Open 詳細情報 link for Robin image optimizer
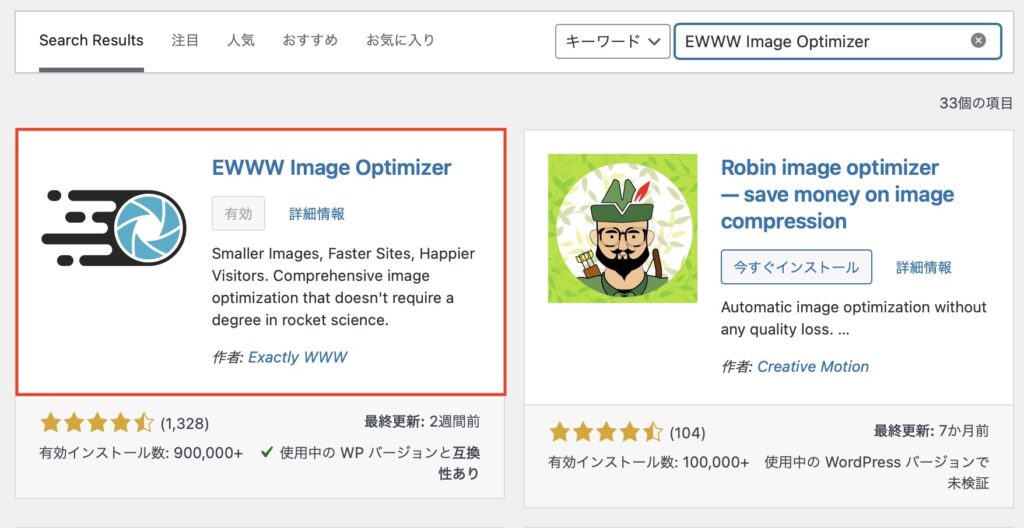The width and height of the screenshot is (1024, 528). (x=923, y=267)
